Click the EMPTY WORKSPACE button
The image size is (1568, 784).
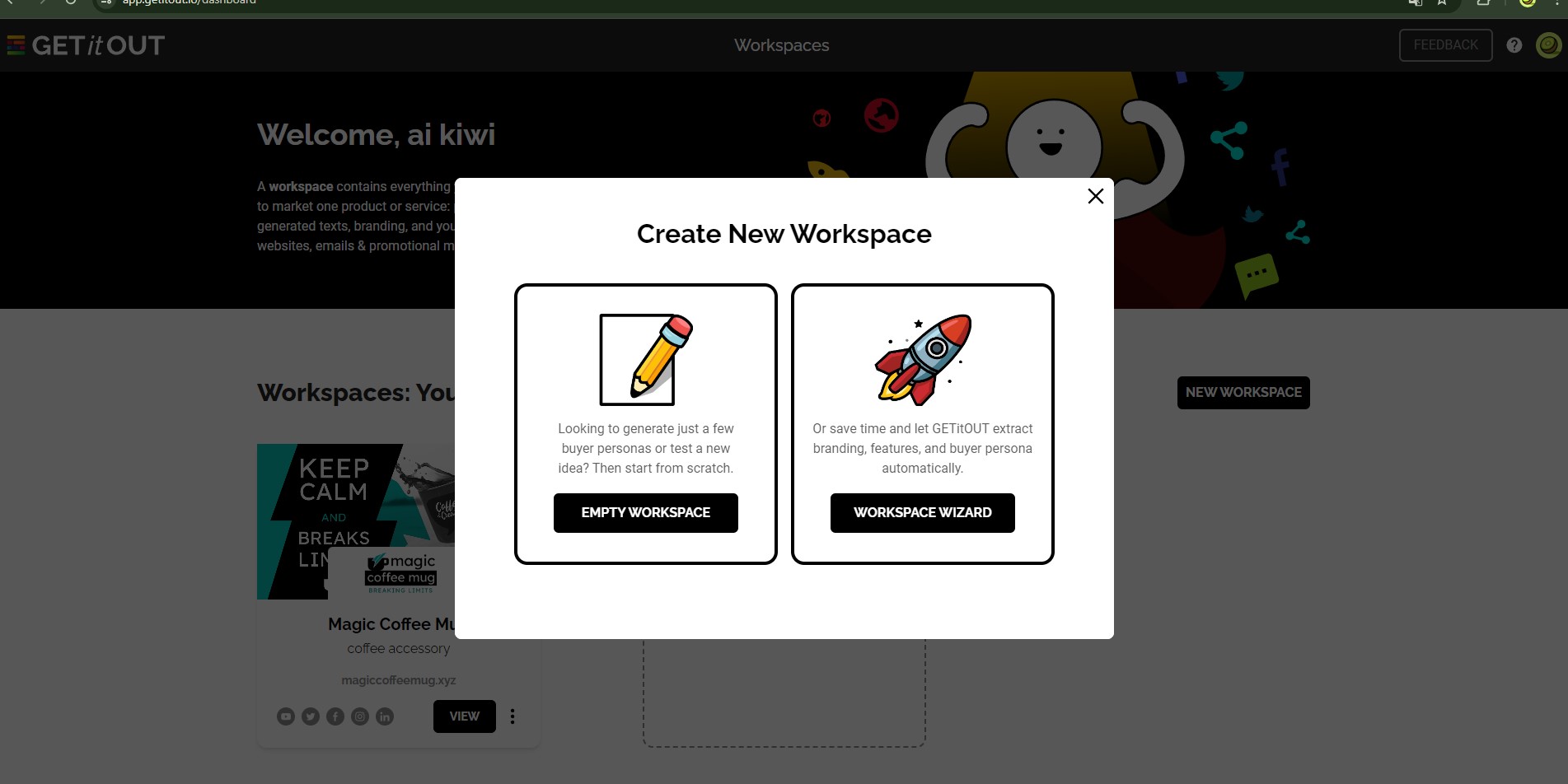646,513
